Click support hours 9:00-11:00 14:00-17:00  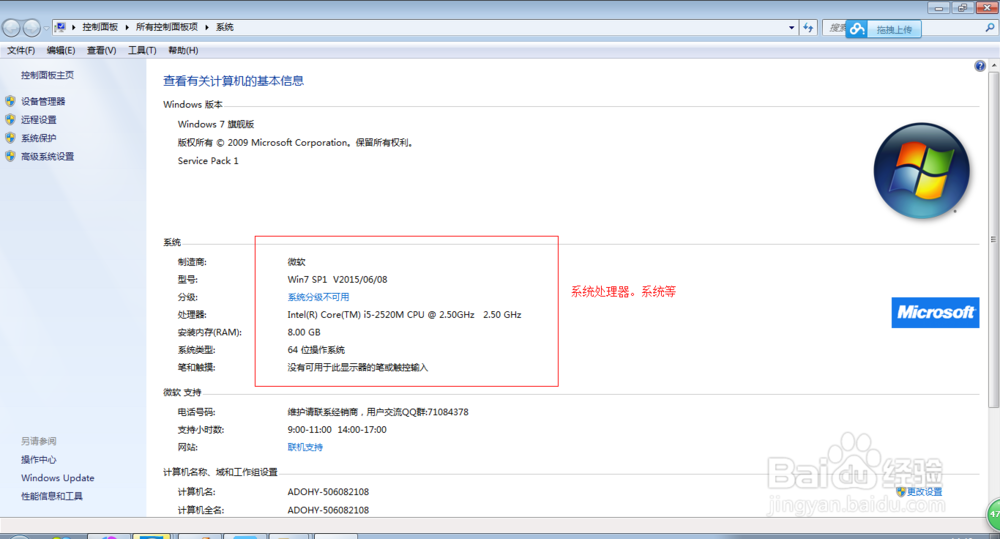[337, 430]
